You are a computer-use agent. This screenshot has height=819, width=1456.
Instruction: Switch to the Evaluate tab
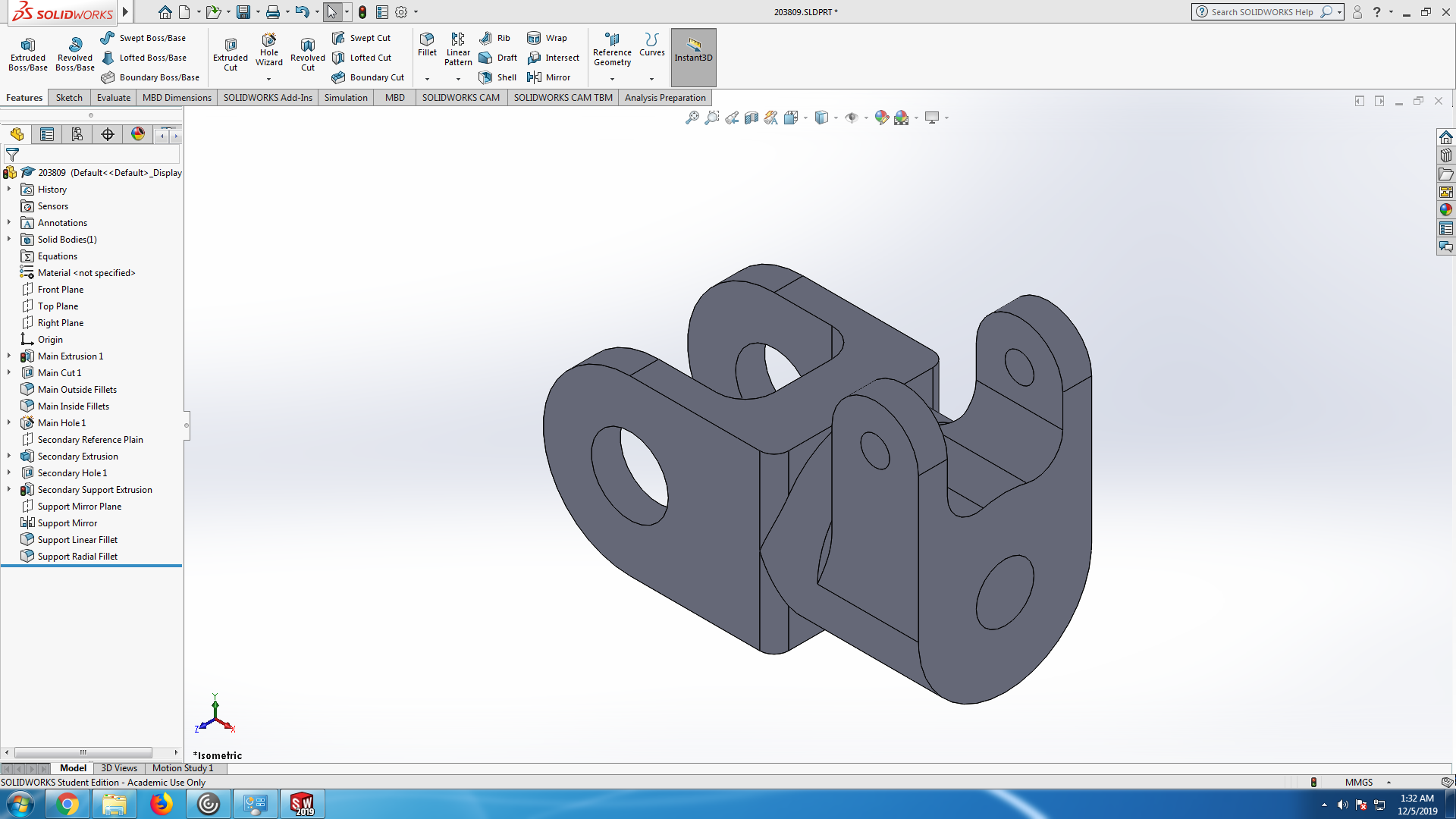click(x=114, y=98)
